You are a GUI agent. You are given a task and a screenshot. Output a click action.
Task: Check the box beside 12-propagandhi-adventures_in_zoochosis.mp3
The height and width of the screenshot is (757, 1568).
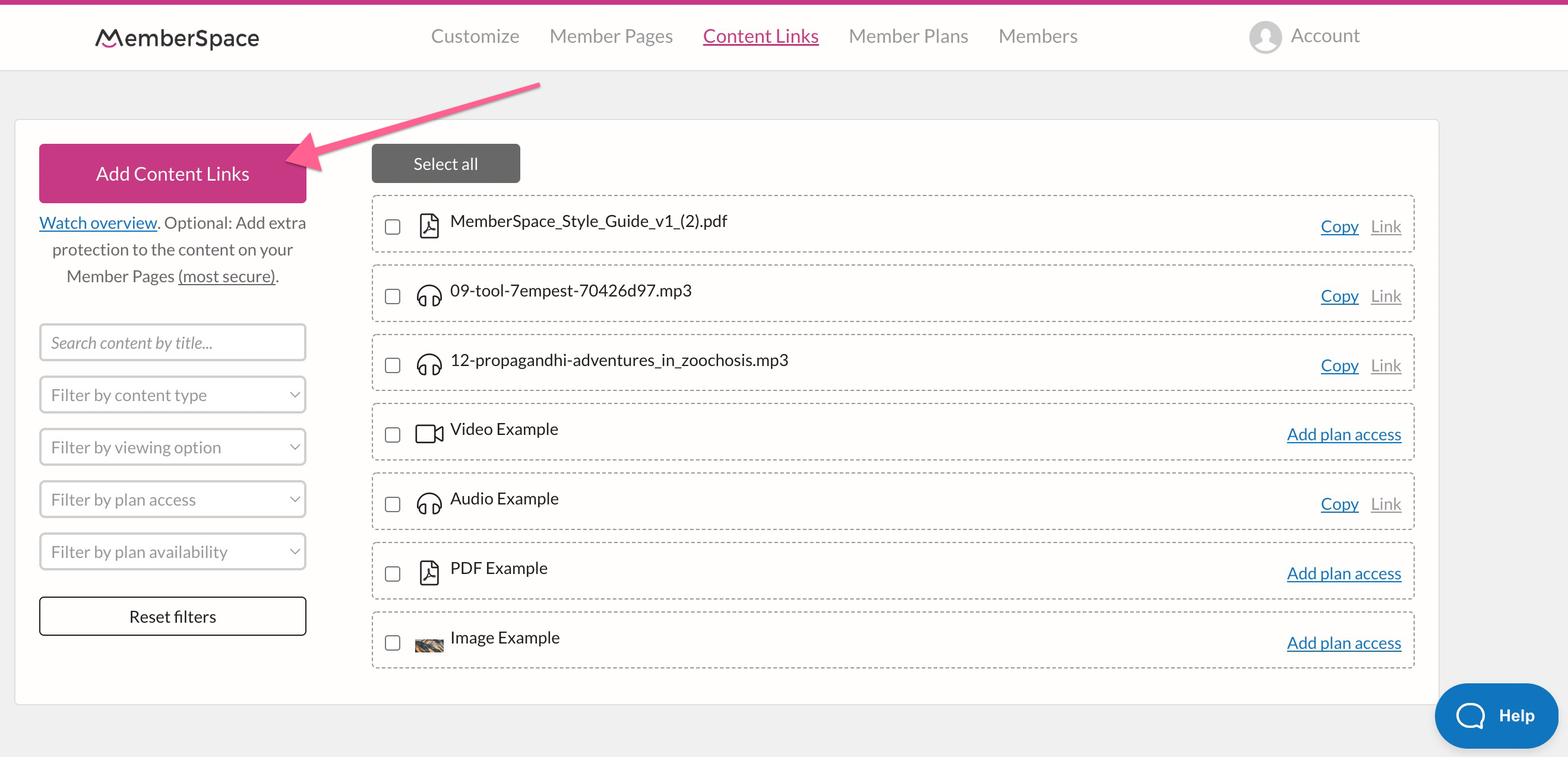point(392,365)
